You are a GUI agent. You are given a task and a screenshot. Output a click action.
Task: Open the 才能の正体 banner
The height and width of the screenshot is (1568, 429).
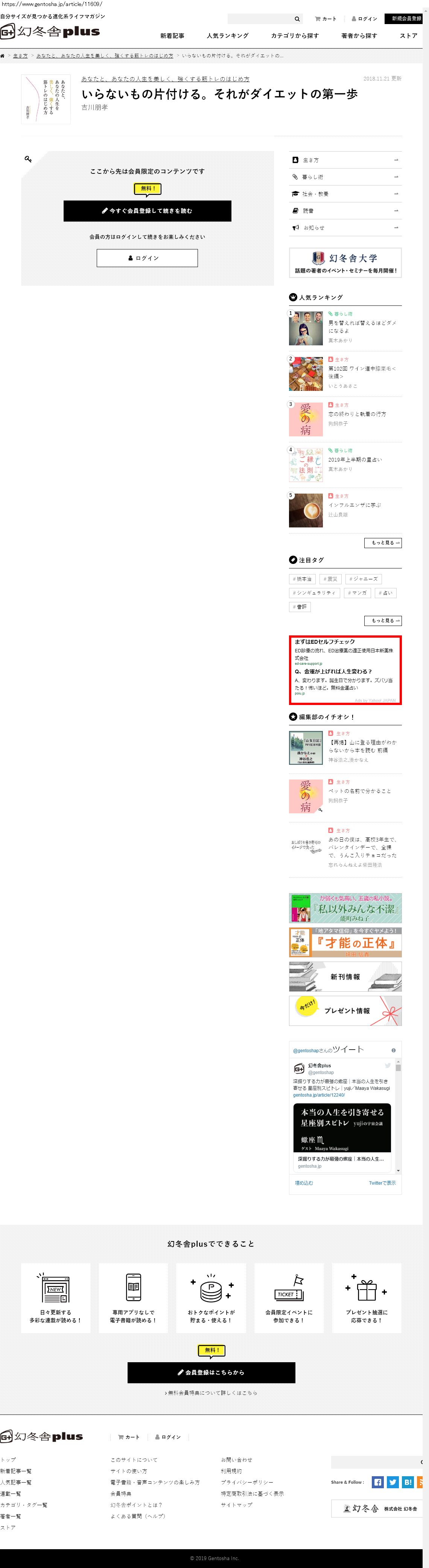345,942
